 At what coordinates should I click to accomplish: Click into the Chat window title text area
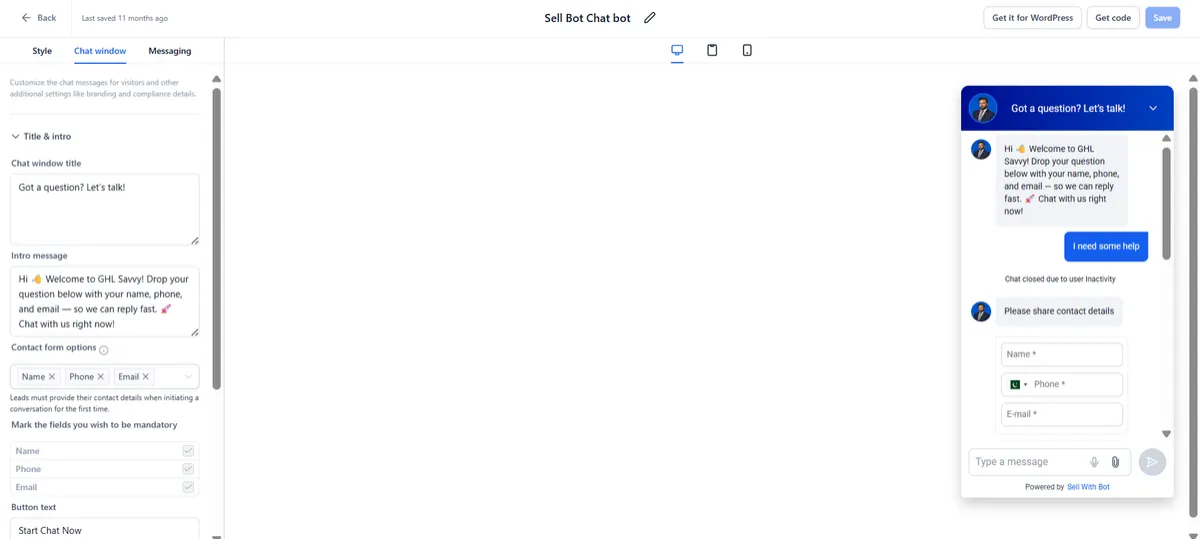point(105,209)
